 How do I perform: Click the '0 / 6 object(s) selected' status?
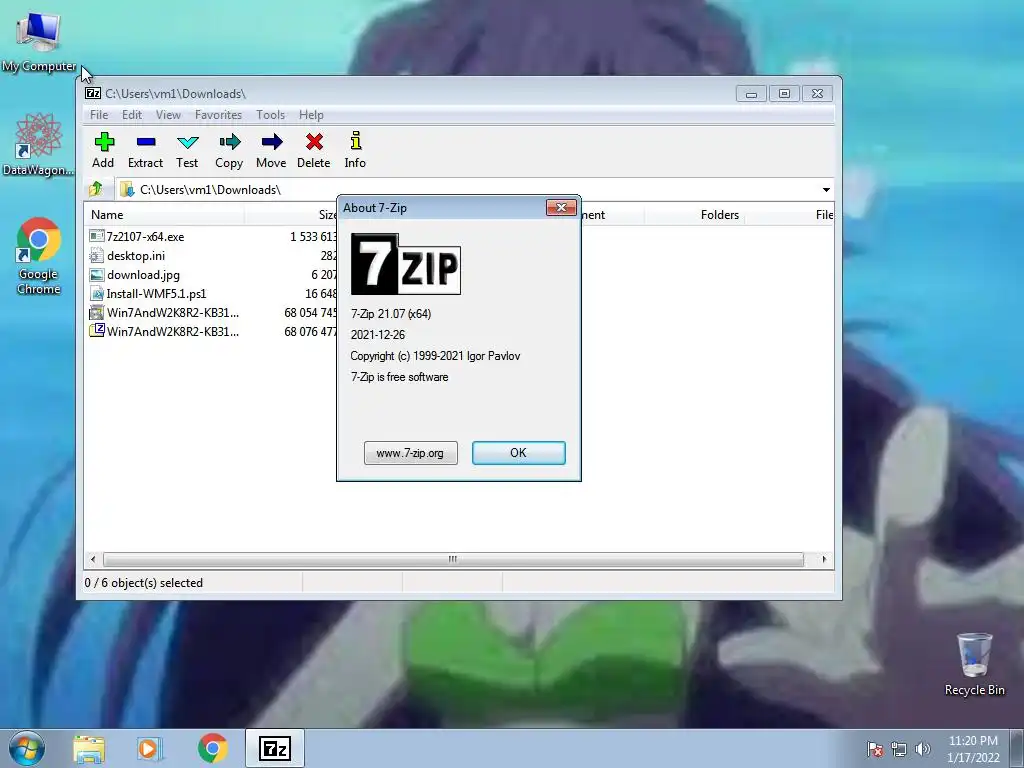coord(144,583)
